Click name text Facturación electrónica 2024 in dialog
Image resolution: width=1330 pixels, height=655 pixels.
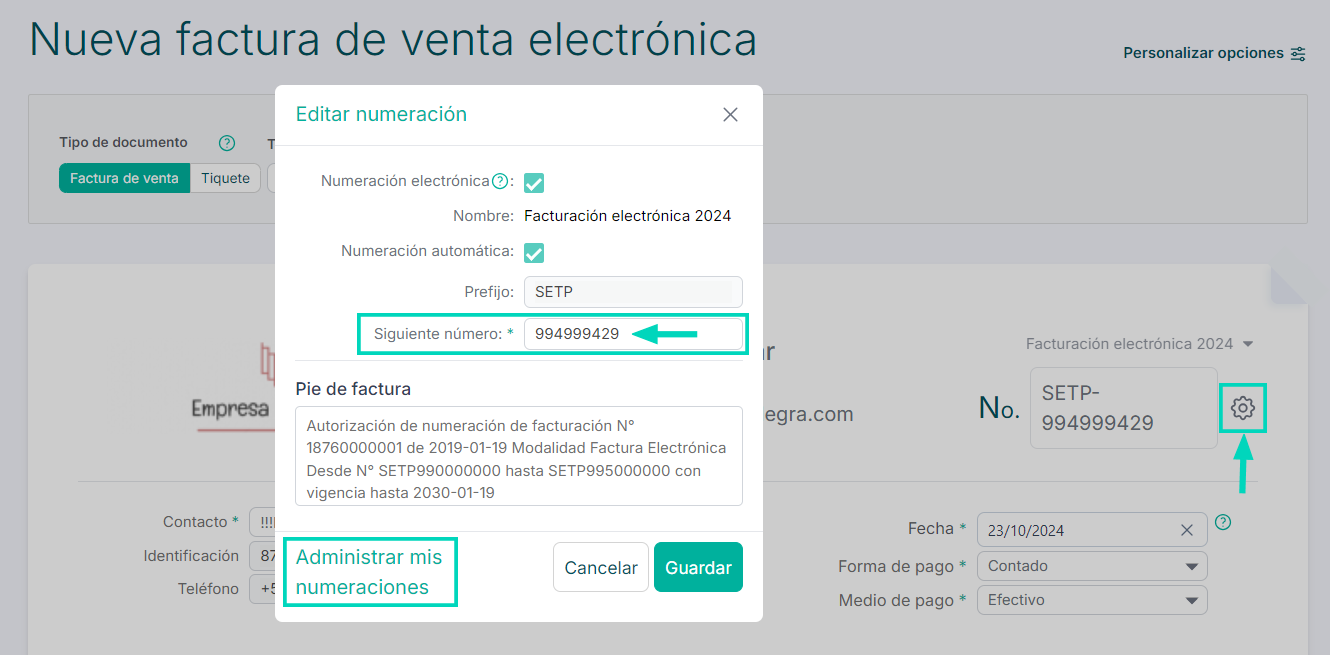pyautogui.click(x=627, y=216)
